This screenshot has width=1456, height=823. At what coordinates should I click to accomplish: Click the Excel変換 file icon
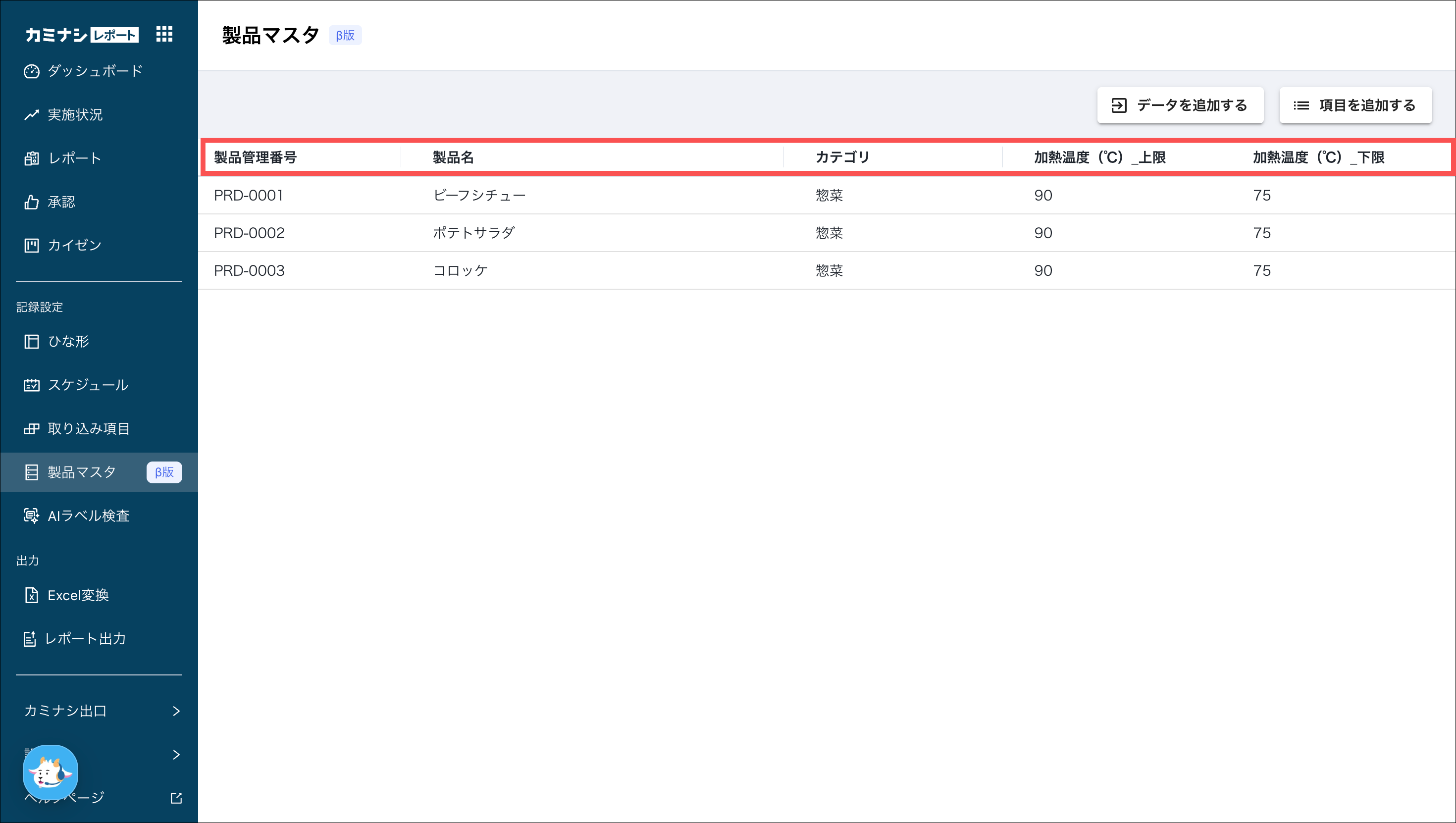32,595
